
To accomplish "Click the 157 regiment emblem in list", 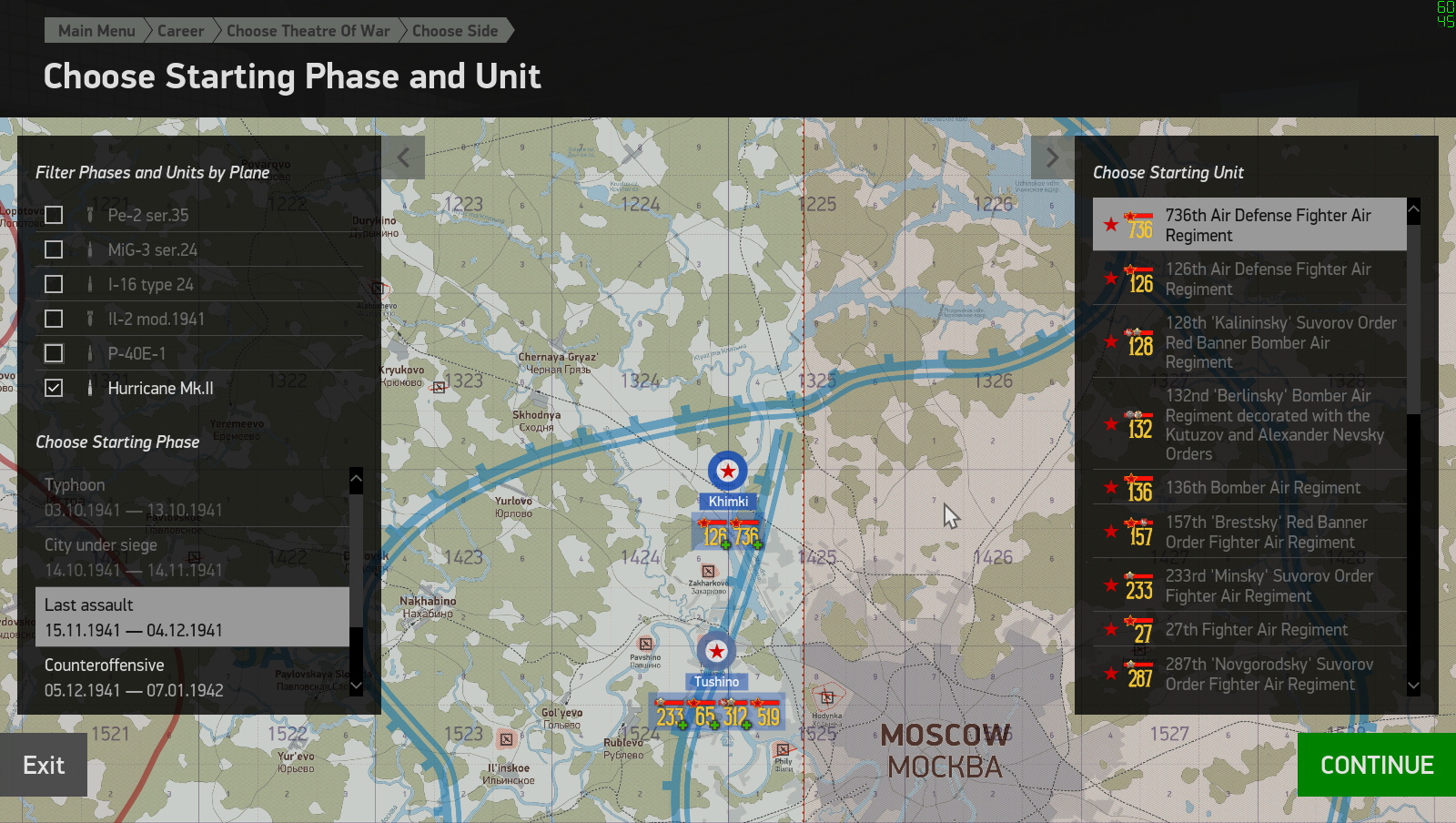I will [x=1139, y=532].
